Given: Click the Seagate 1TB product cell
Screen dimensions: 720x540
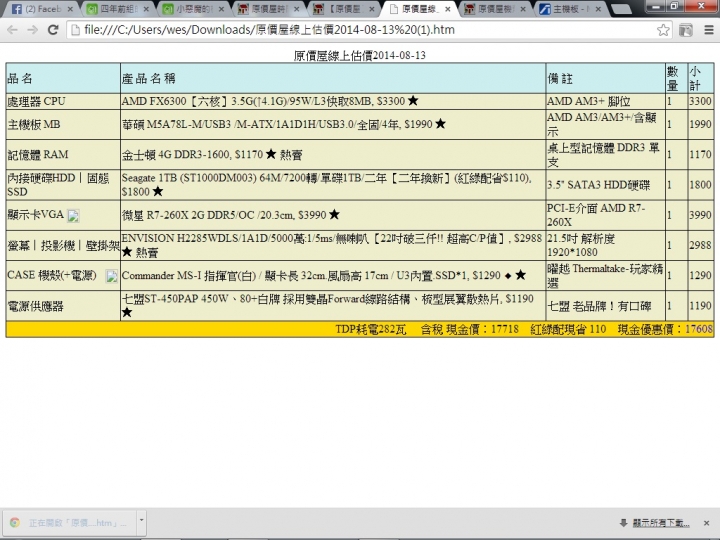Looking at the screenshot, I should point(333,185).
